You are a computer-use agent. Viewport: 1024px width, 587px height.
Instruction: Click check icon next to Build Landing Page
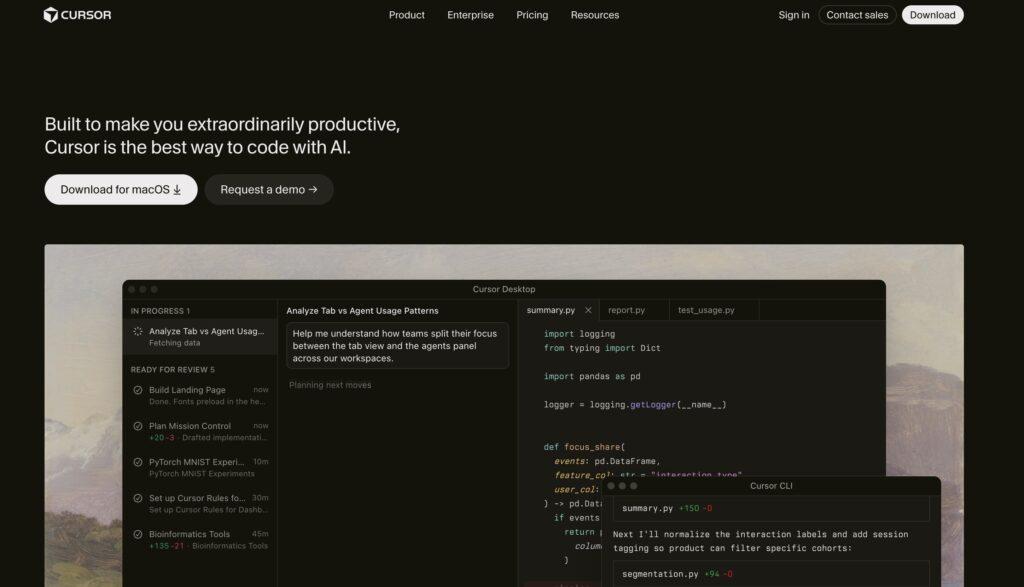138,390
